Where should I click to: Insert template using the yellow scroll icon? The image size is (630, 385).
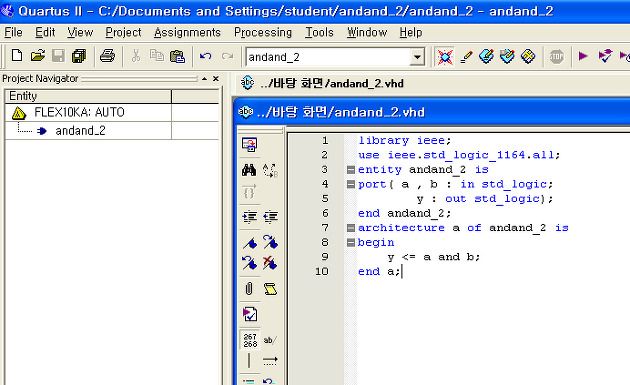pos(270,289)
